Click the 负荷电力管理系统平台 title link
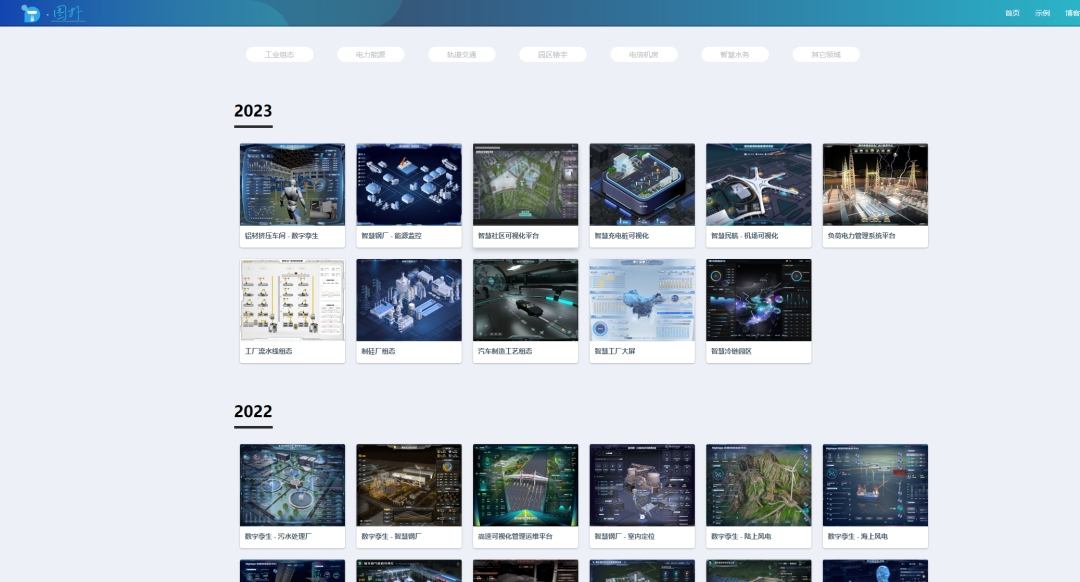The image size is (1080, 582). (861, 237)
